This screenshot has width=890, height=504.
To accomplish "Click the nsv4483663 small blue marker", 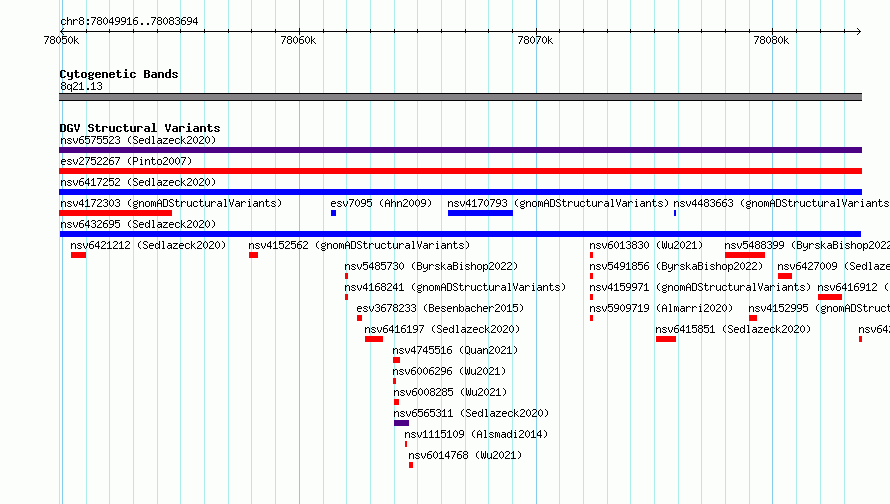I will point(675,213).
